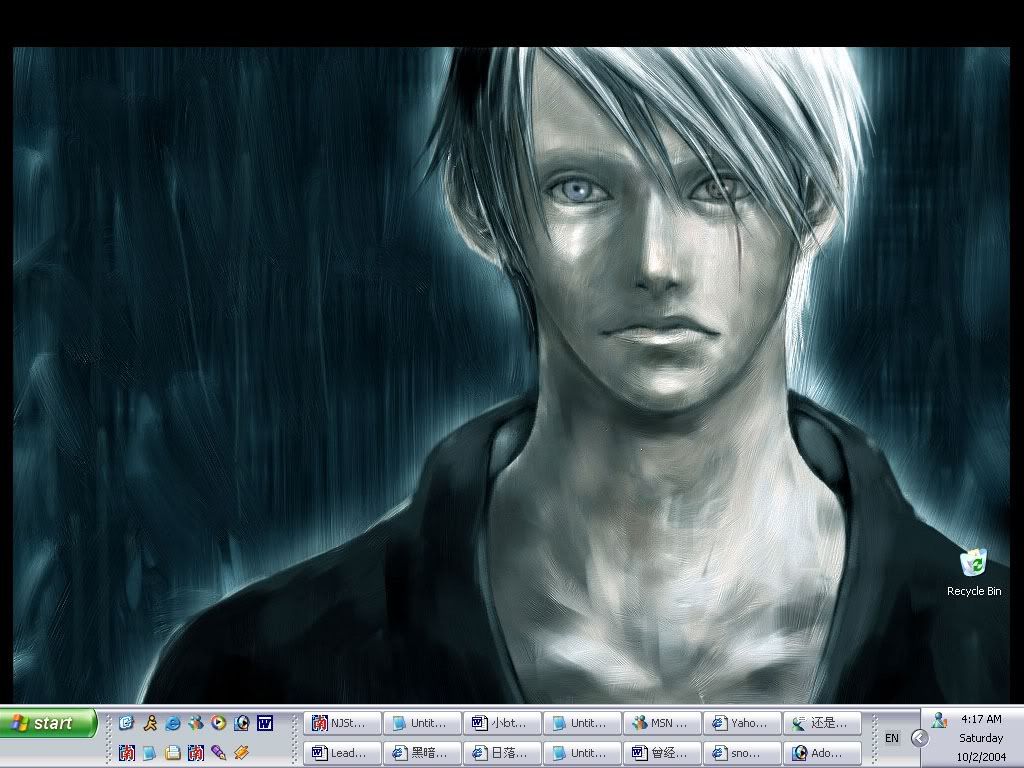Expand hidden tray icons with chevron arrow

920,738
